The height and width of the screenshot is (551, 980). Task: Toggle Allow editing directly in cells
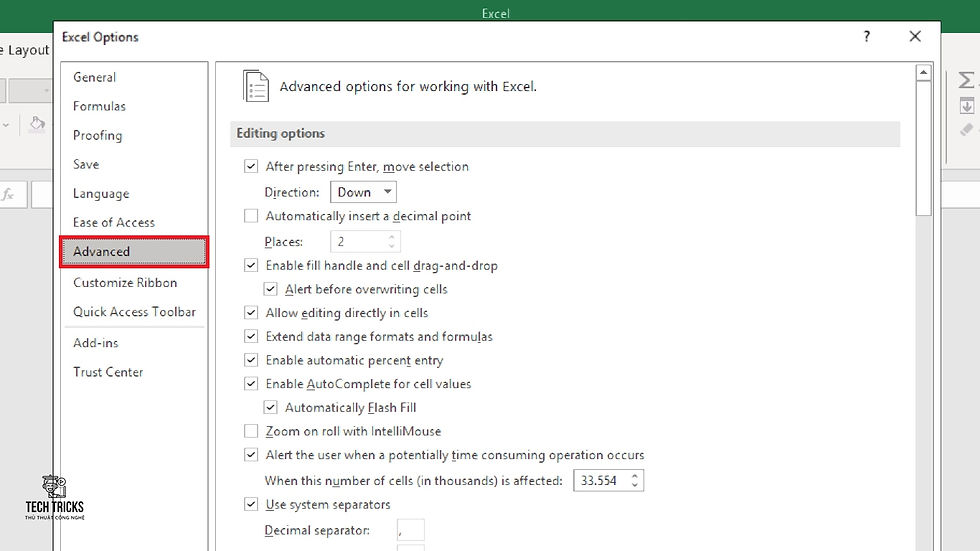pyautogui.click(x=251, y=312)
